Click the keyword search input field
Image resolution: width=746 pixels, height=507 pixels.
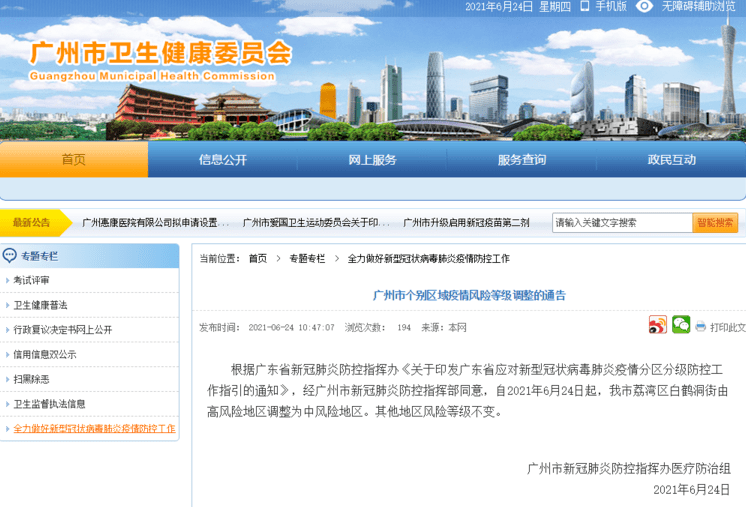620,223
